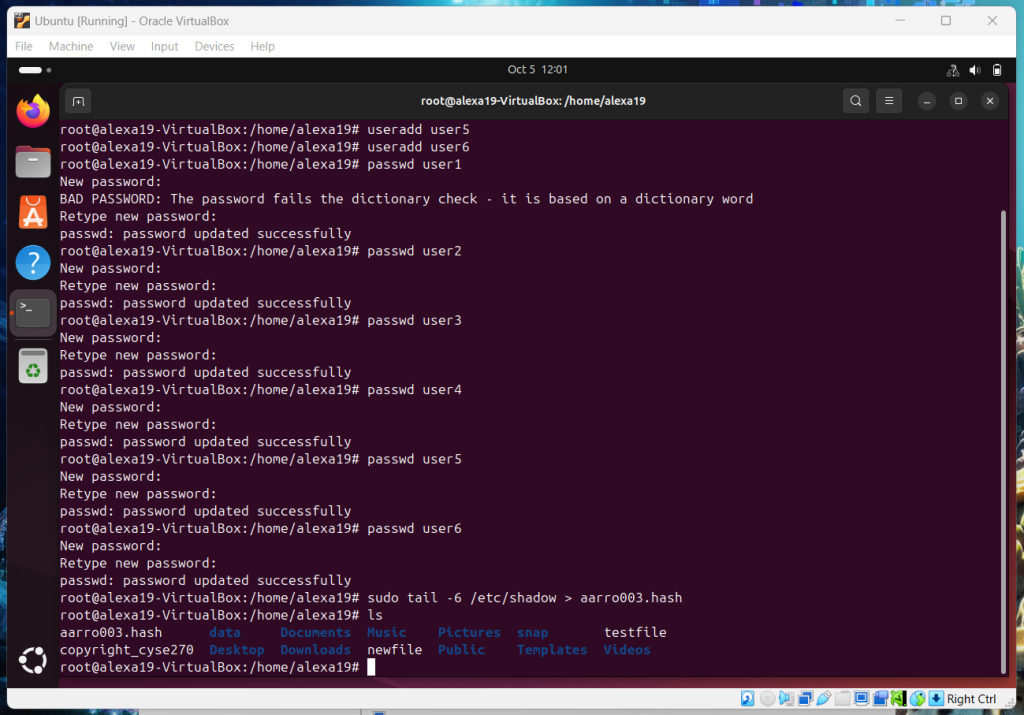The image size is (1024, 715).
Task: Click the terminal vertical scrollbar
Action: [x=1003, y=440]
